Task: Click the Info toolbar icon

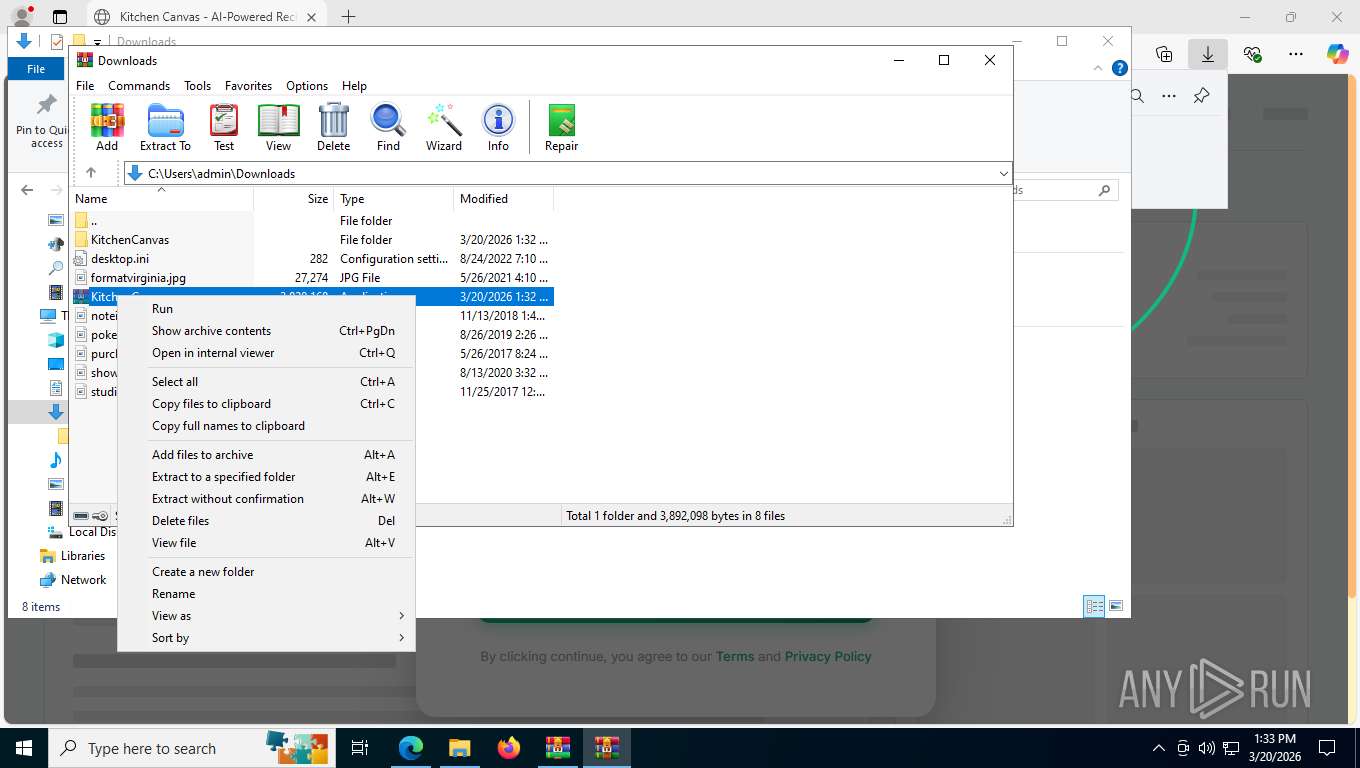Action: point(498,128)
